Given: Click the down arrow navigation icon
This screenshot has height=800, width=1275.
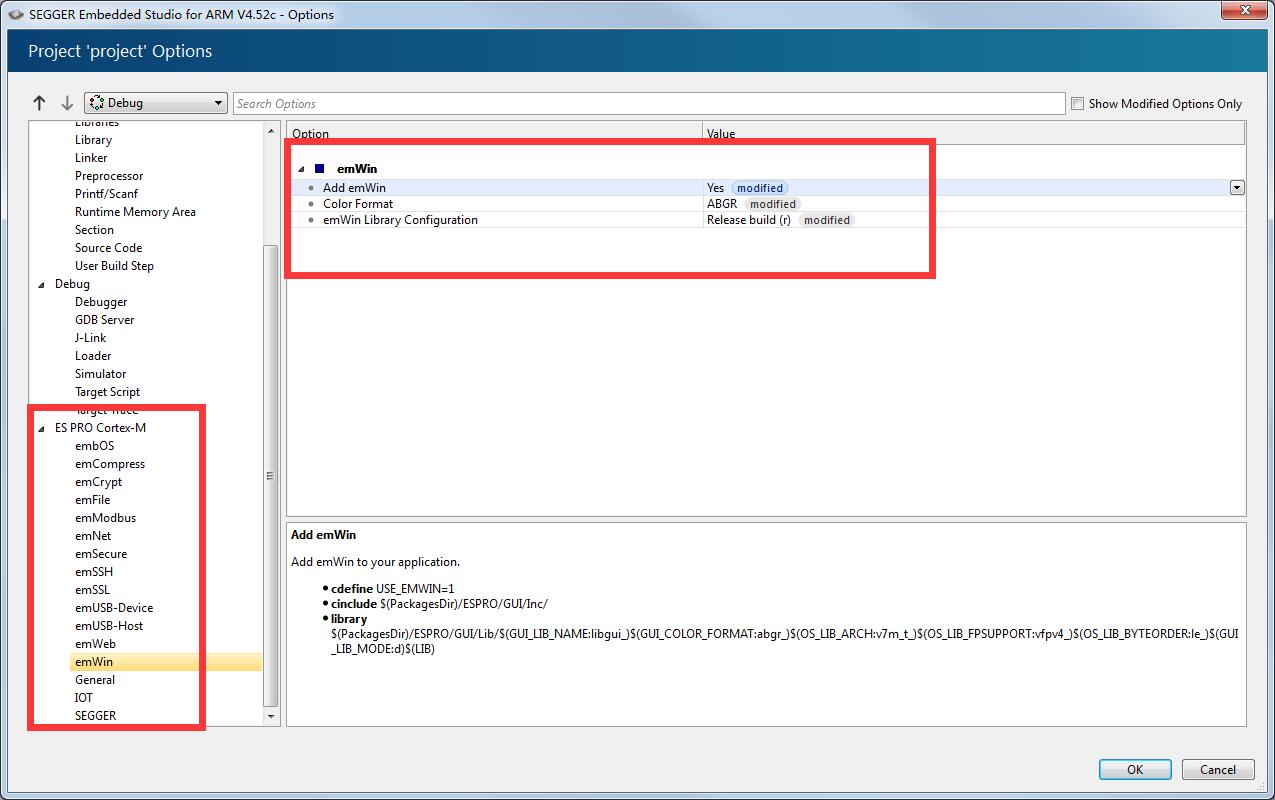Looking at the screenshot, I should coord(67,103).
